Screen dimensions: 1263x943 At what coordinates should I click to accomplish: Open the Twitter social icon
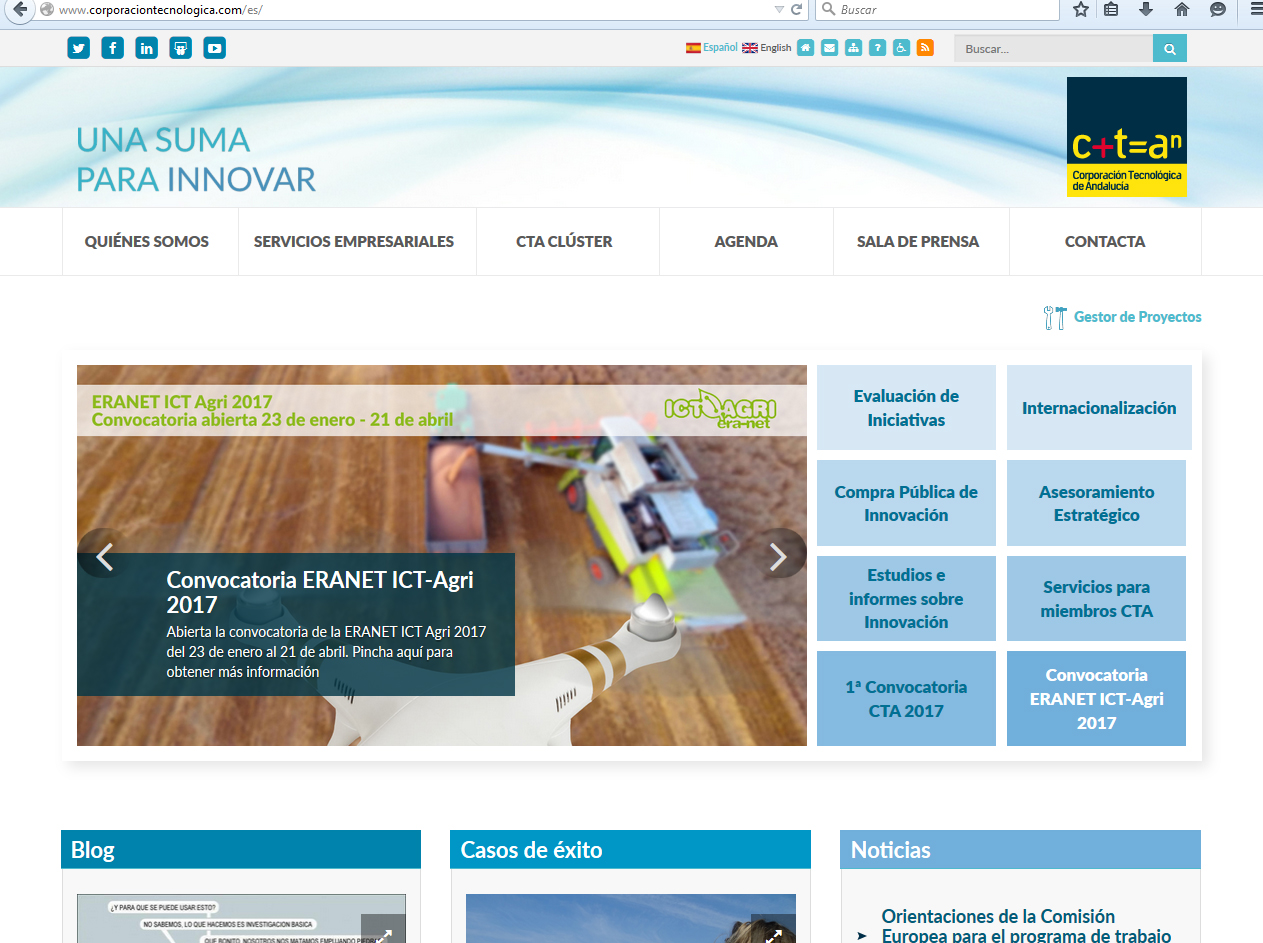point(79,47)
